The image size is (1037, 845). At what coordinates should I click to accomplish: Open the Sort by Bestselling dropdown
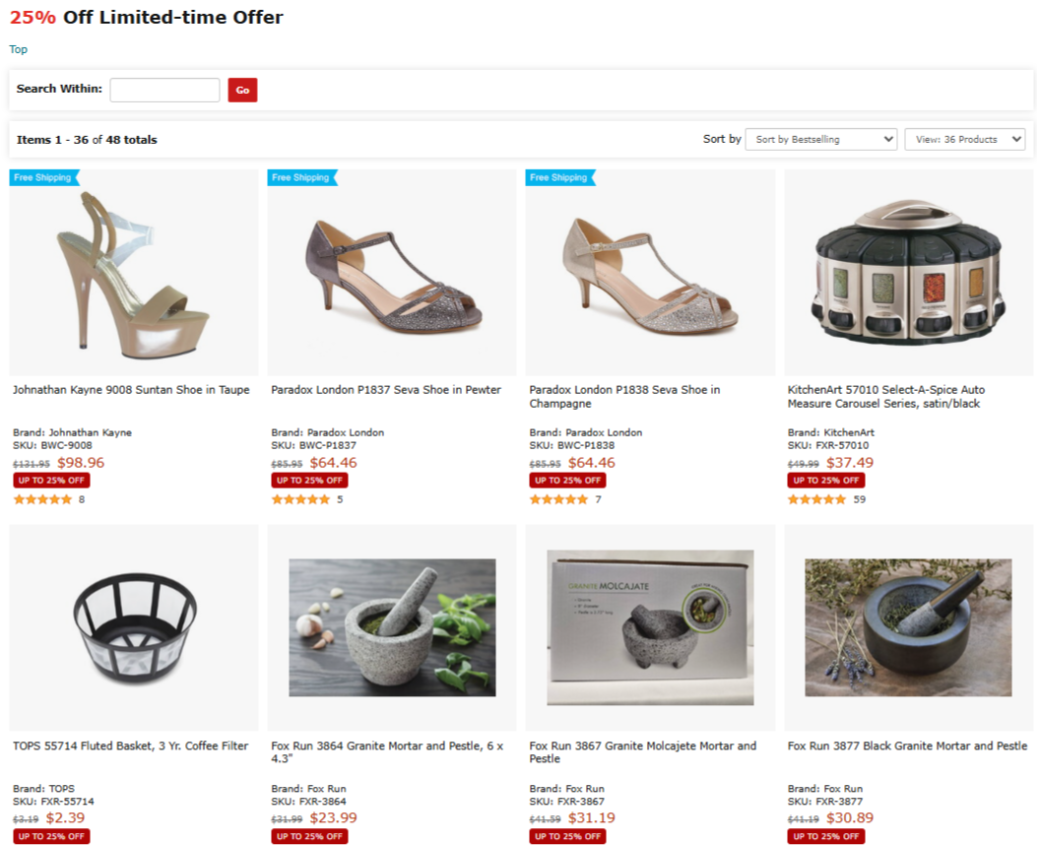(821, 140)
